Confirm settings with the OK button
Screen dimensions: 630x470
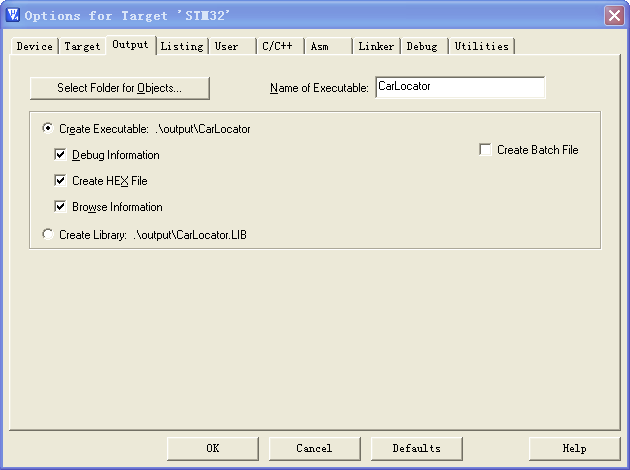tap(213, 449)
